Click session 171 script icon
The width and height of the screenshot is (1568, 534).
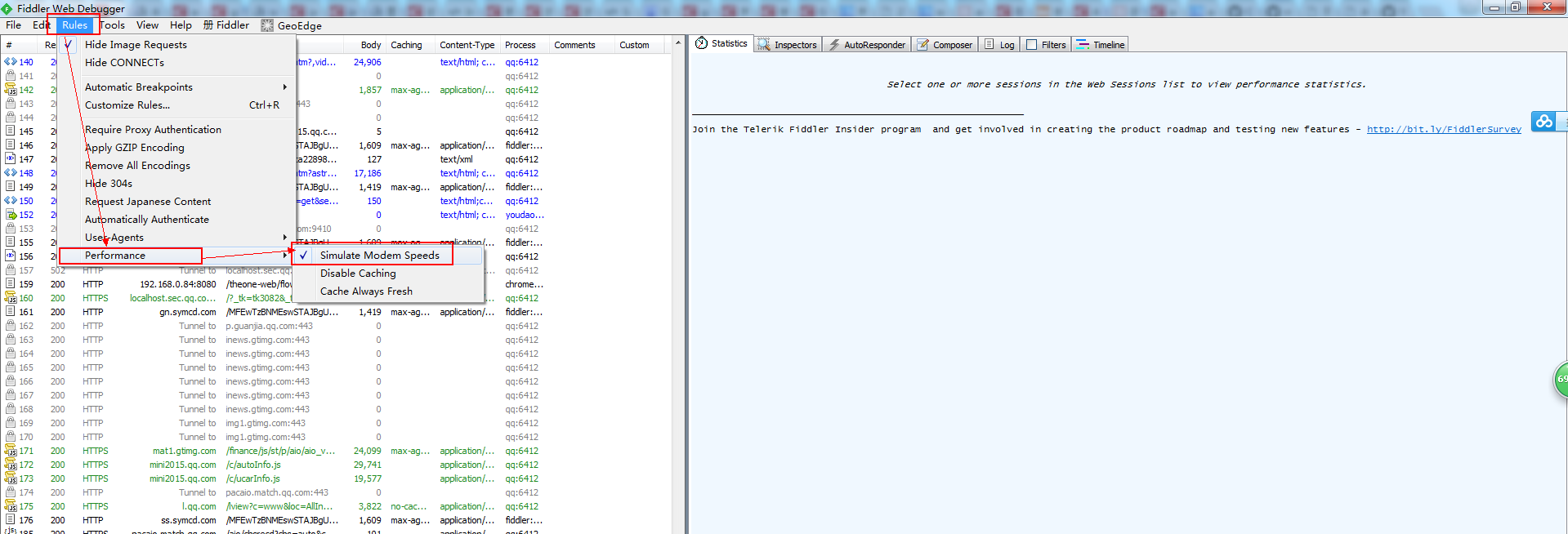coord(11,451)
